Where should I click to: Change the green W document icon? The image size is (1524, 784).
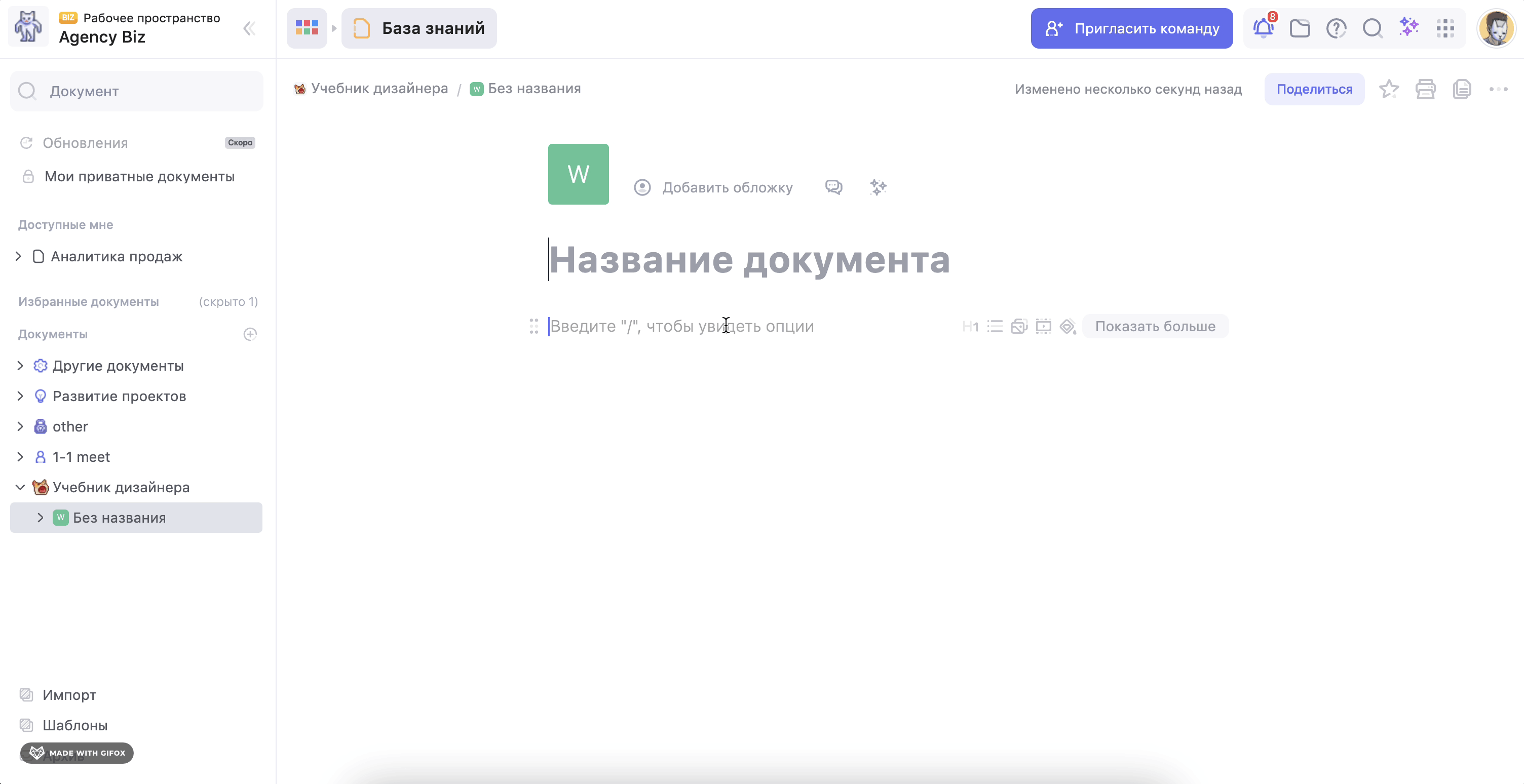pos(578,174)
